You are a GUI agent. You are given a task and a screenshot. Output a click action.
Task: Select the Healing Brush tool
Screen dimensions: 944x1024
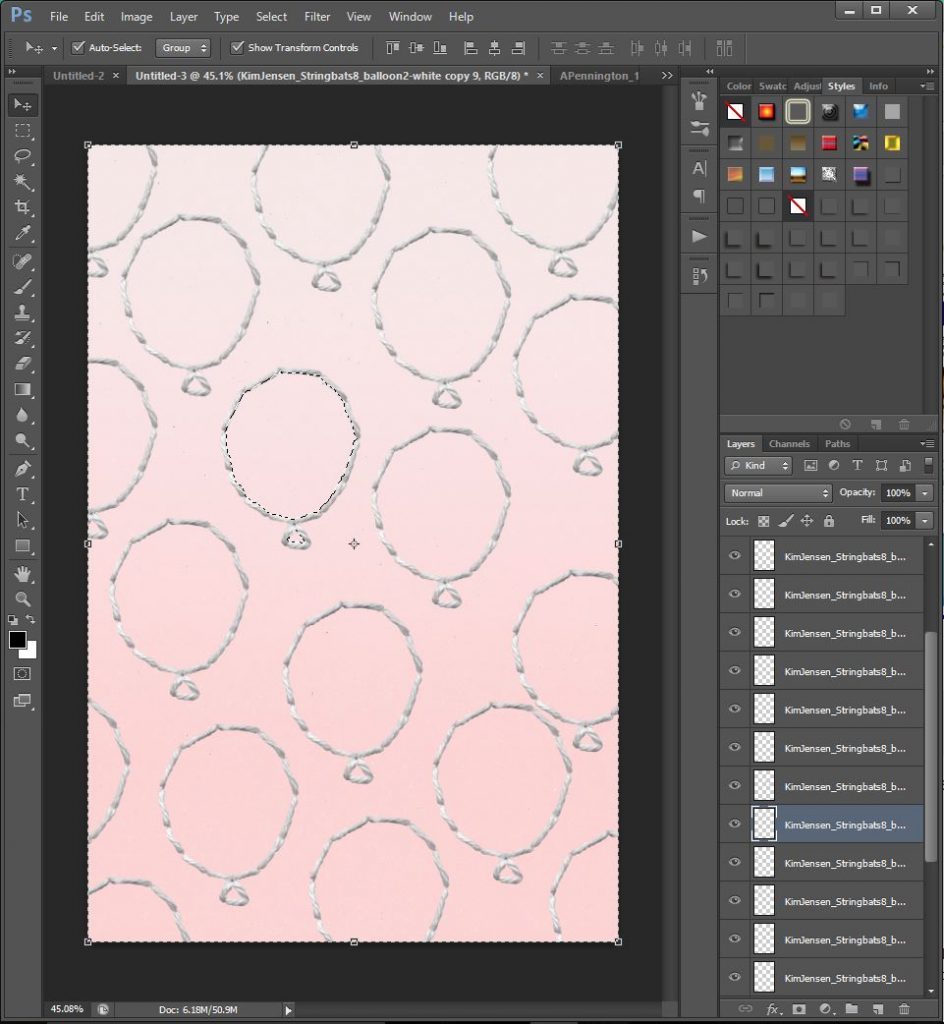[x=22, y=262]
